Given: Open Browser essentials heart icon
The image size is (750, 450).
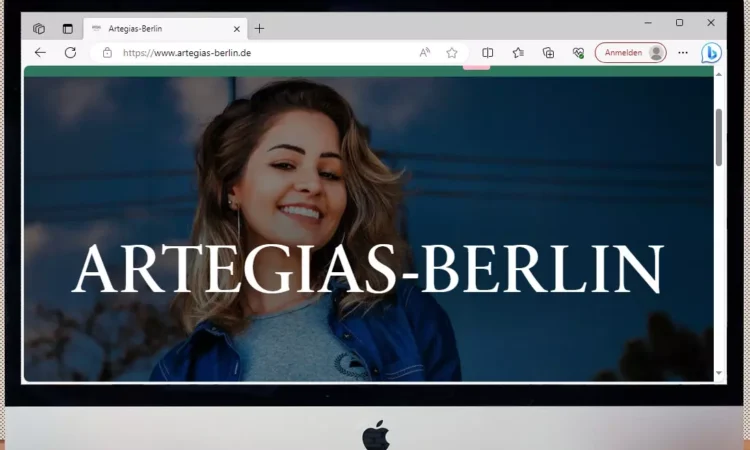Looking at the screenshot, I should (x=578, y=53).
